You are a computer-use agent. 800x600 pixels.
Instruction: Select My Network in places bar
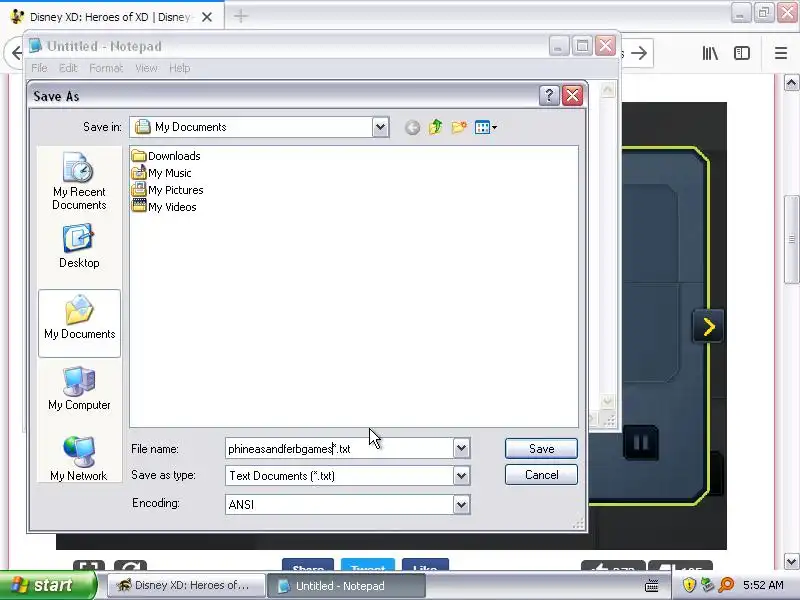coord(79,459)
